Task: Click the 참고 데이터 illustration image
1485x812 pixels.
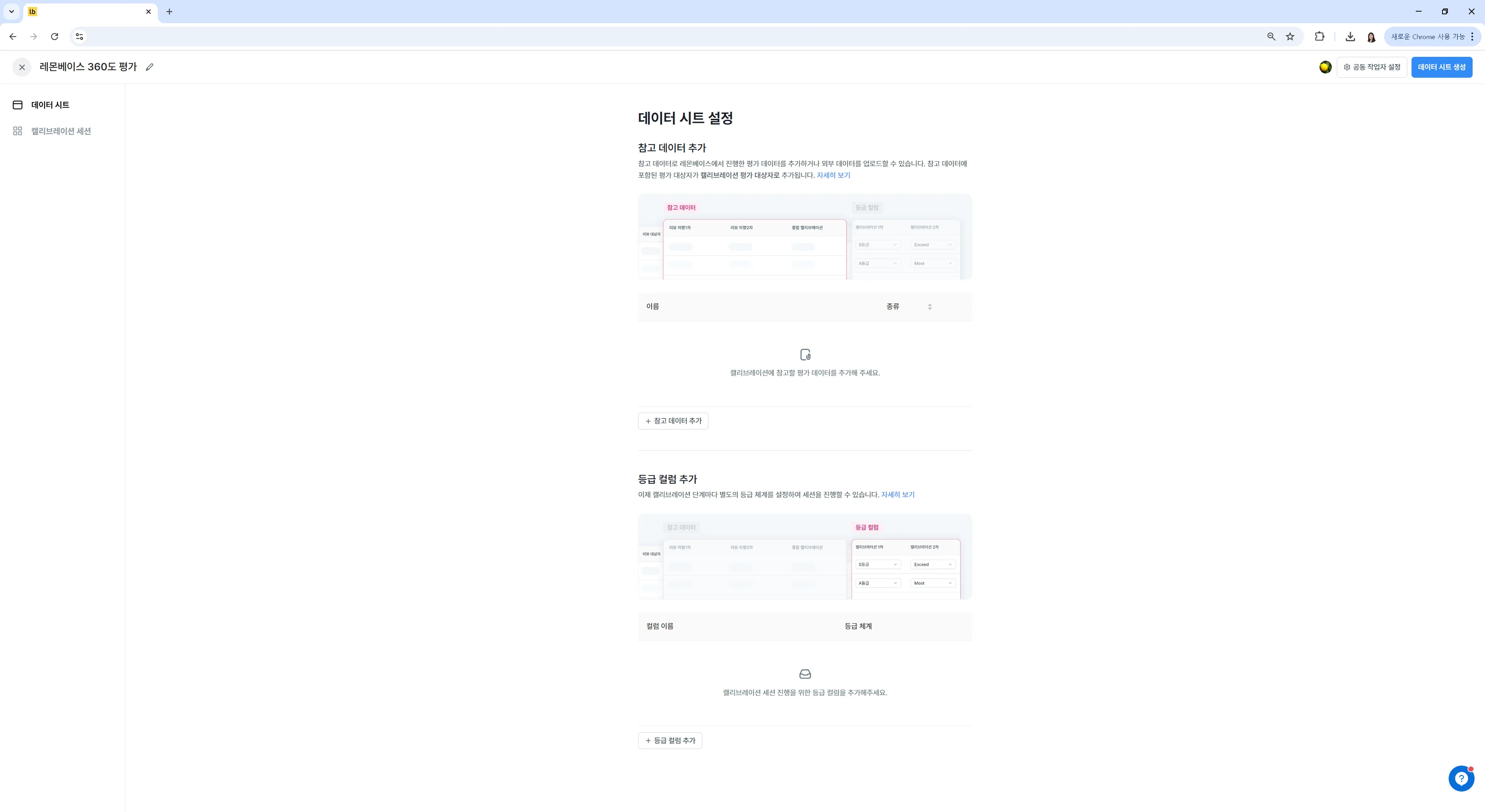Action: [x=805, y=237]
